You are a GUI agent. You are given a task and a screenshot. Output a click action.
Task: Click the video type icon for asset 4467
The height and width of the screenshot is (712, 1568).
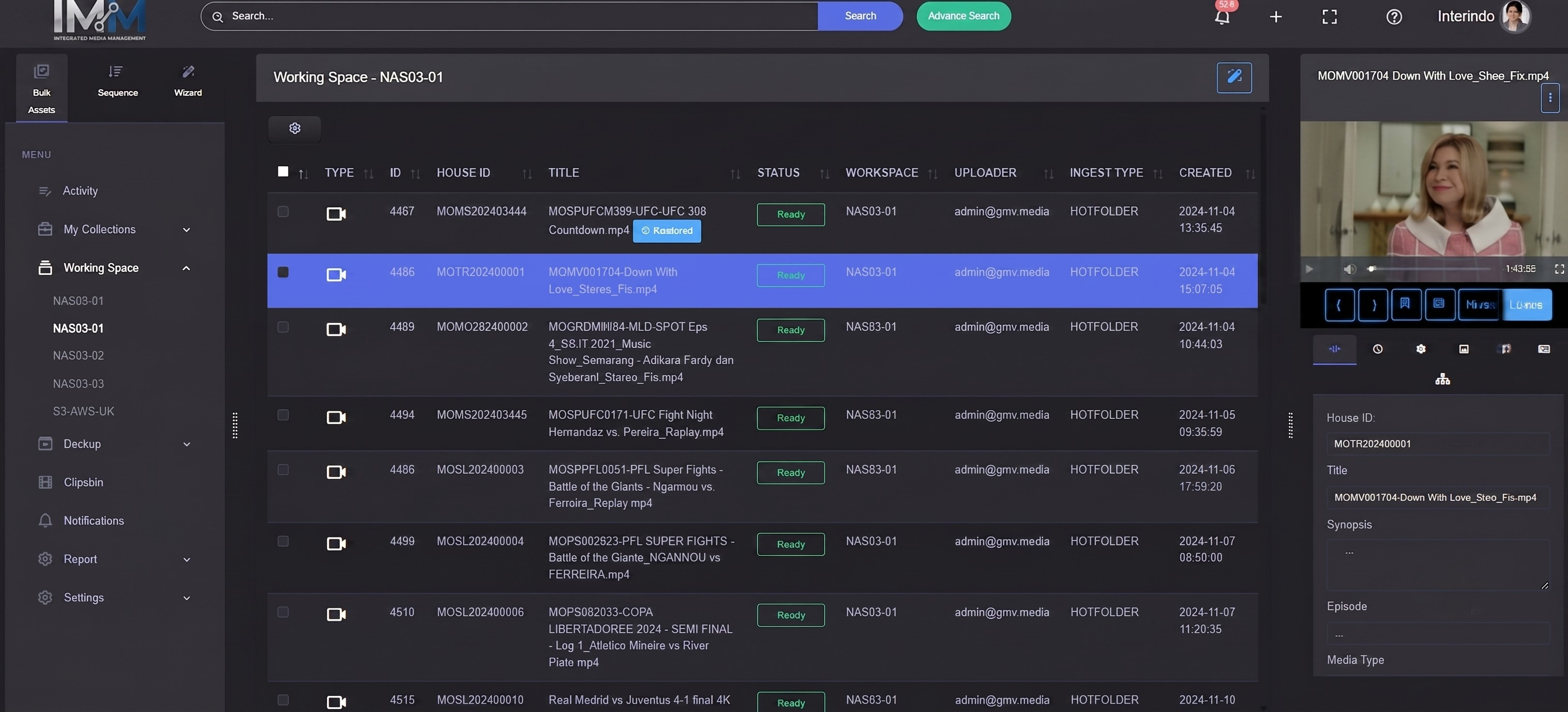point(336,214)
